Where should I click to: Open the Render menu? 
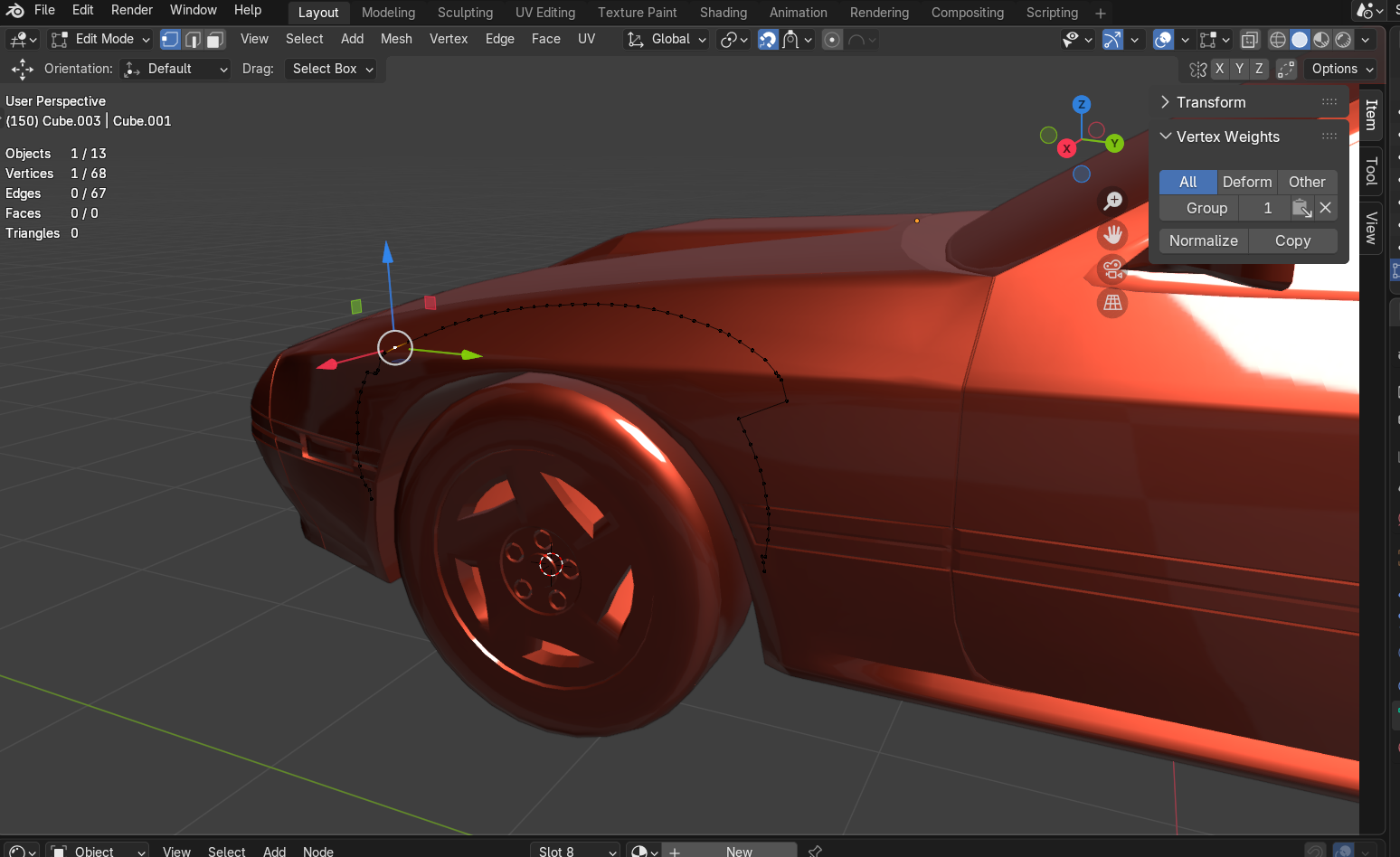tap(132, 10)
